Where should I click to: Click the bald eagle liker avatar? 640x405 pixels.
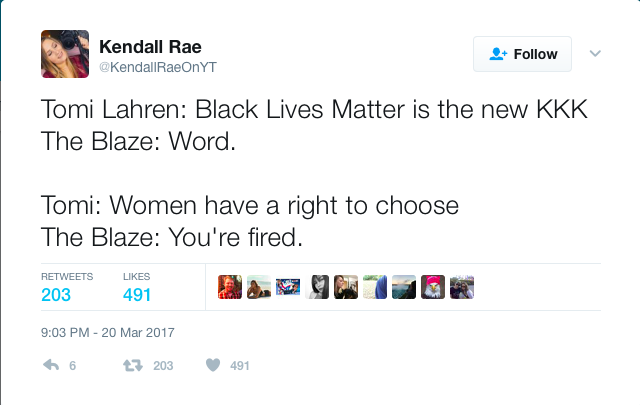433,287
